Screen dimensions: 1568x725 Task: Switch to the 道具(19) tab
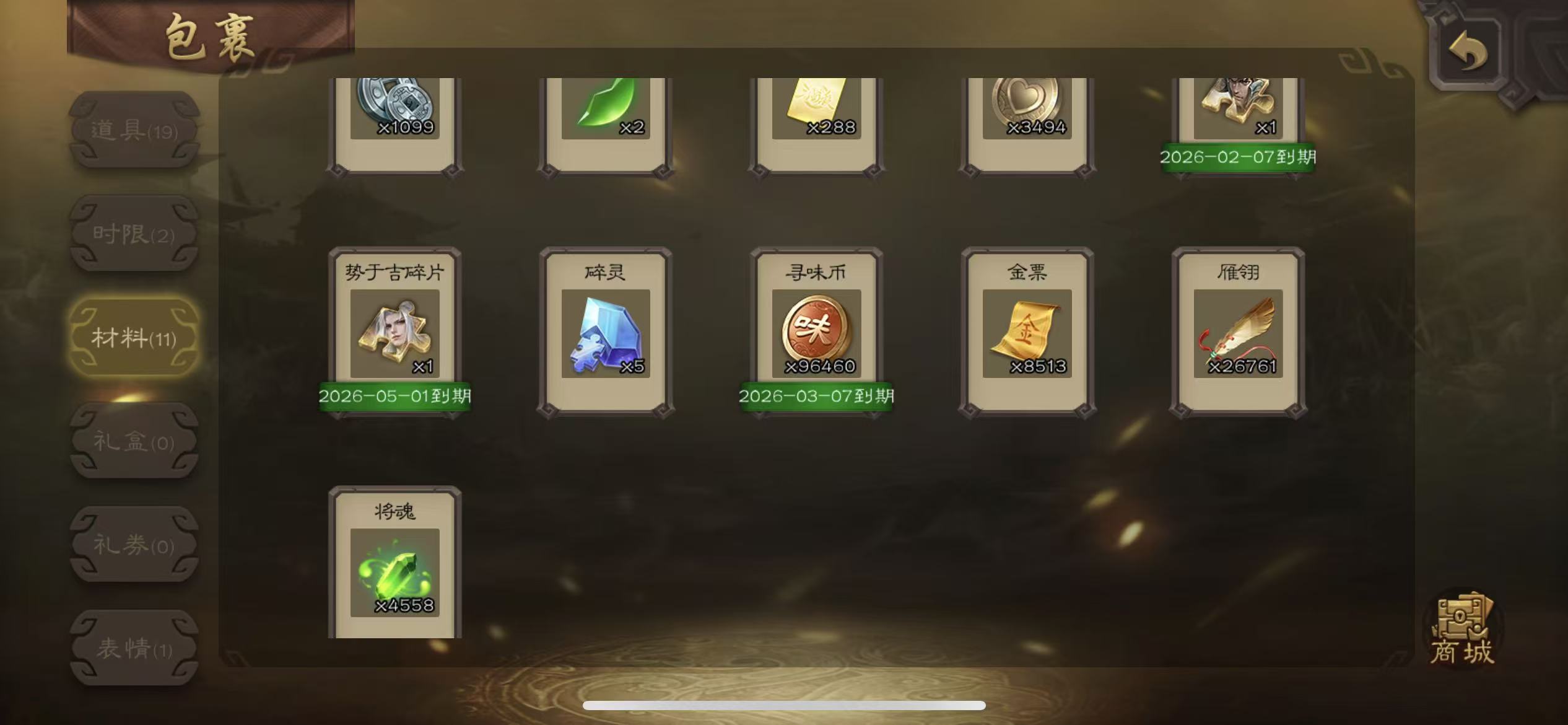[134, 130]
